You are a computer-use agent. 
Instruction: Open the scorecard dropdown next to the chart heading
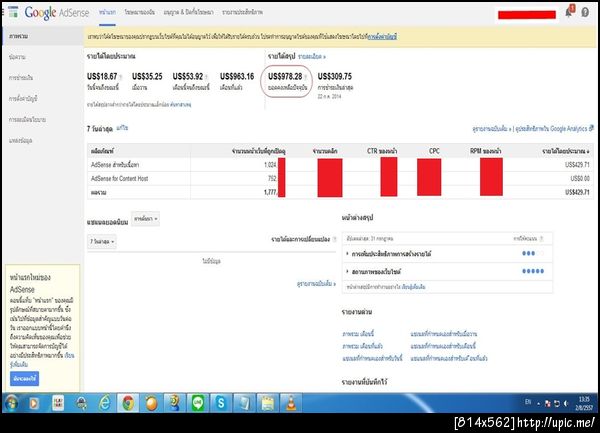coord(145,219)
